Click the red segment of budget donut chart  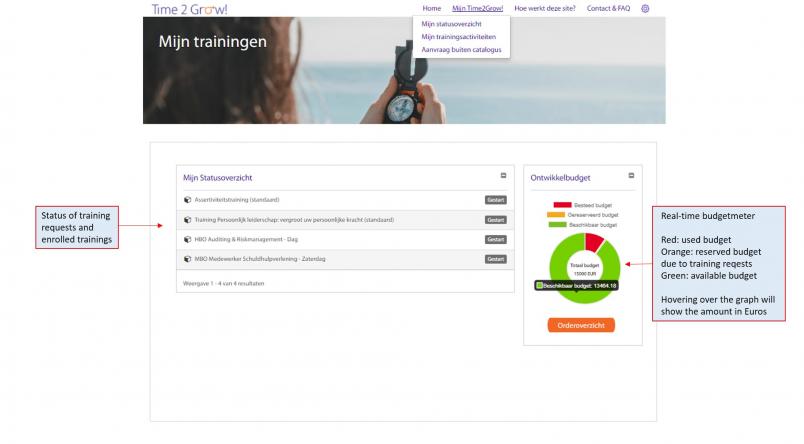[594, 242]
